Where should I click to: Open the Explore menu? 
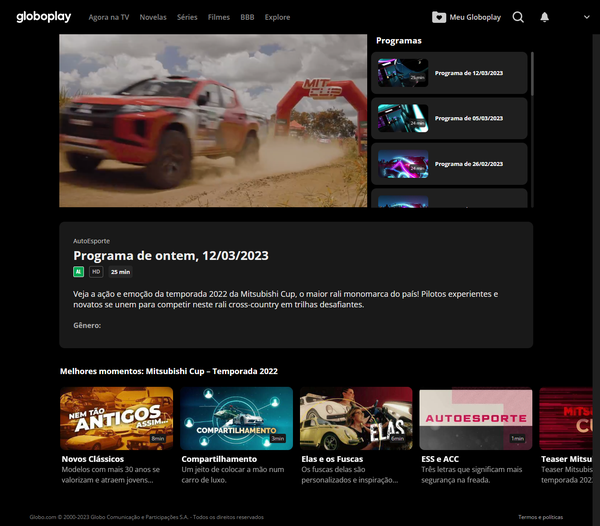[x=277, y=17]
